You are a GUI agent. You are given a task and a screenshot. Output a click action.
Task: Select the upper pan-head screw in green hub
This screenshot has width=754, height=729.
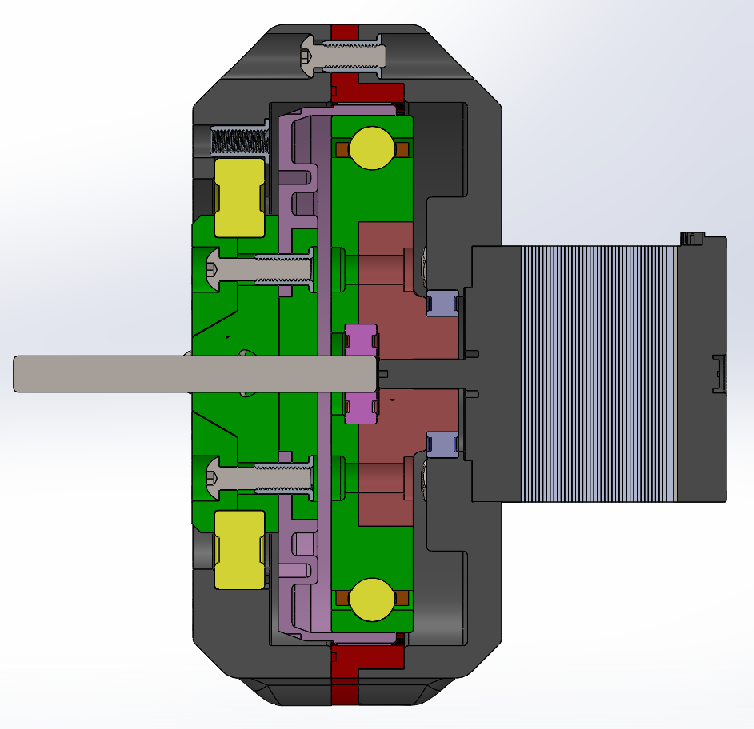click(x=260, y=269)
